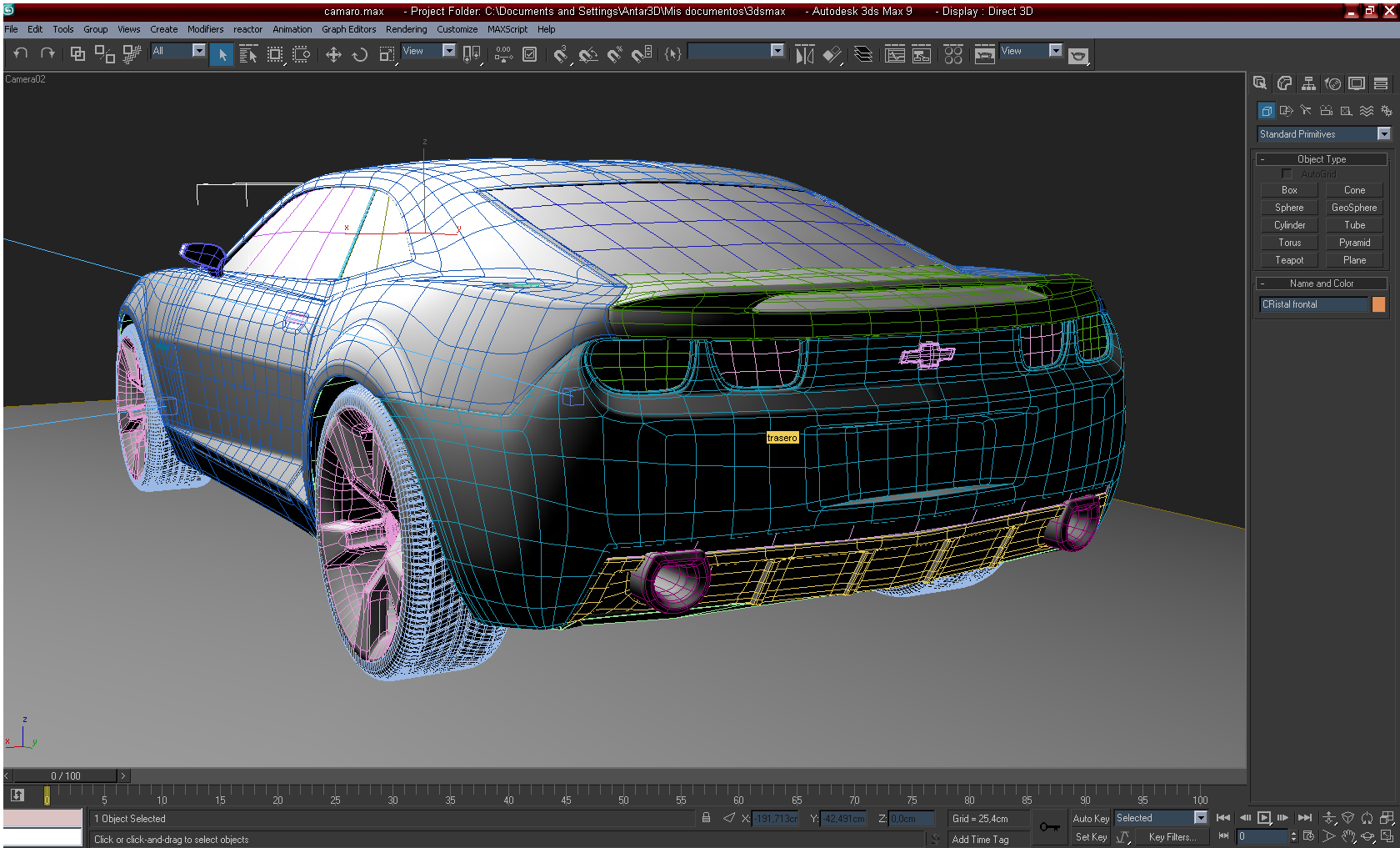Open the Curve Editor
Viewport: 1400px width, 848px height.
coord(895,54)
